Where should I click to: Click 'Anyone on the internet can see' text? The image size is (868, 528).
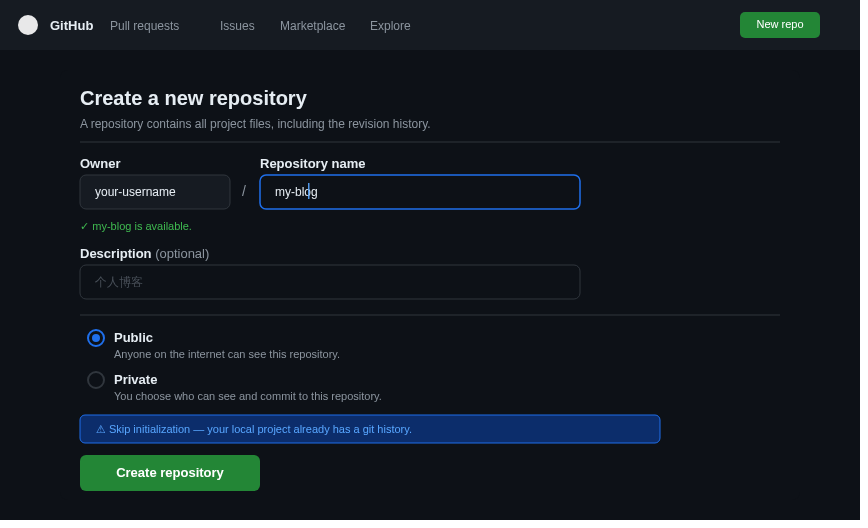pyautogui.click(x=226, y=354)
